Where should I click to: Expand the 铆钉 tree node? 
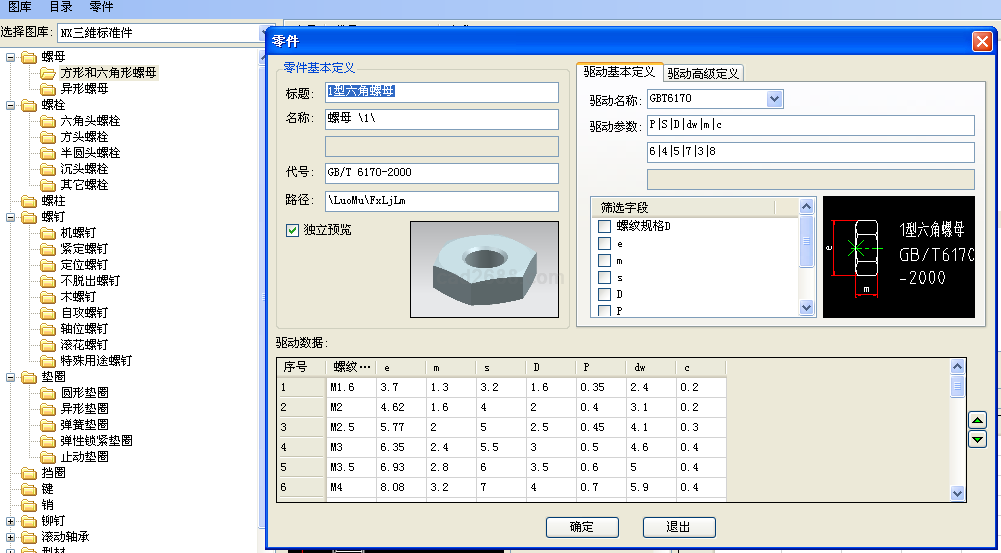click(x=10, y=521)
